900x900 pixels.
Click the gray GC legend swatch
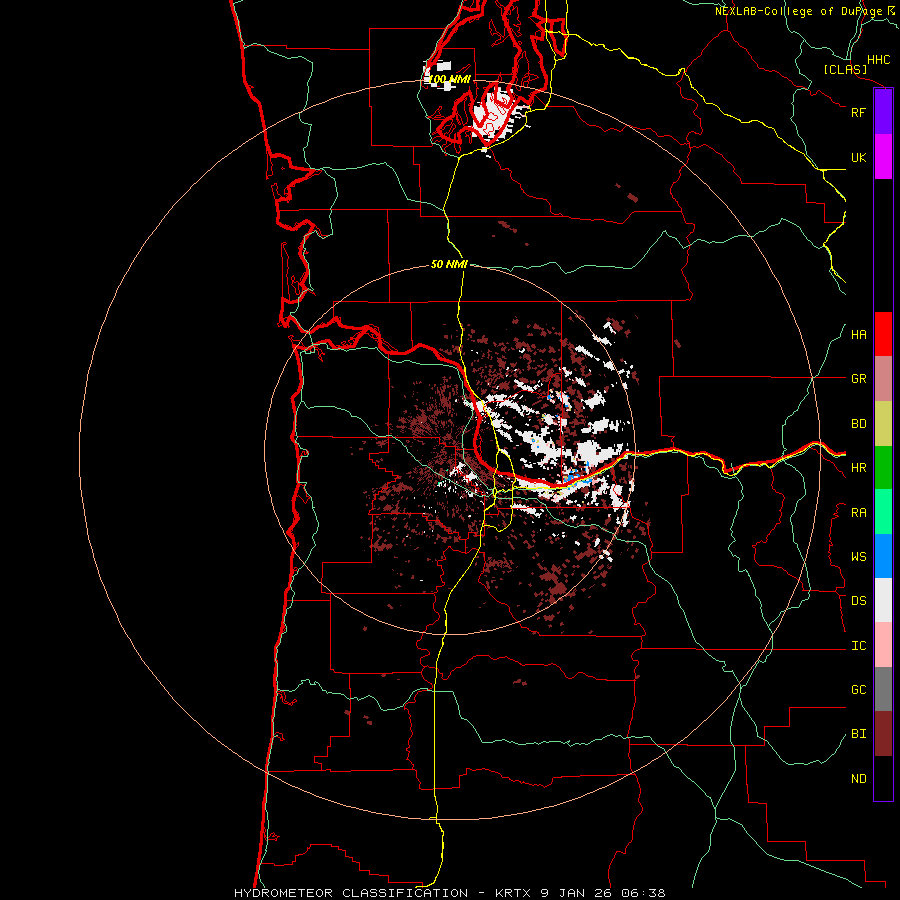point(883,689)
